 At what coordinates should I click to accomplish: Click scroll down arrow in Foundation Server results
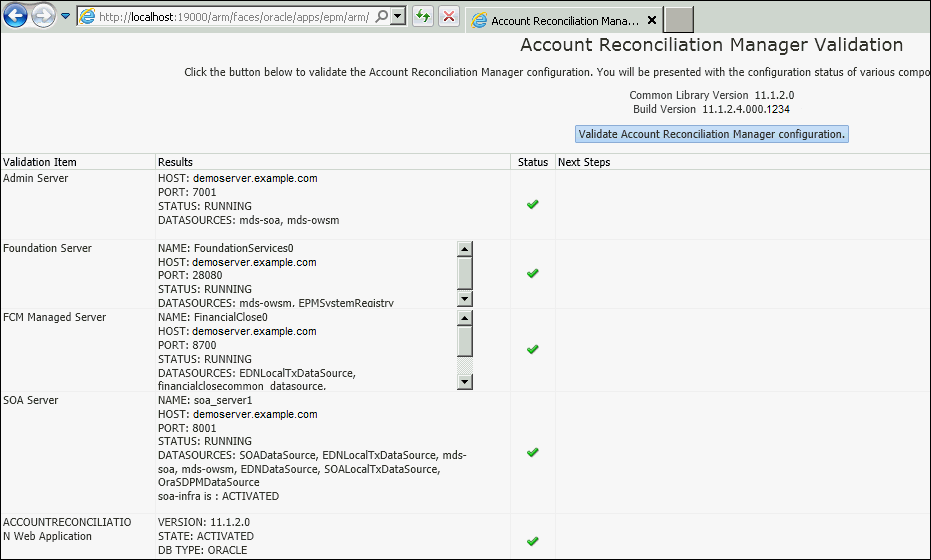(465, 299)
